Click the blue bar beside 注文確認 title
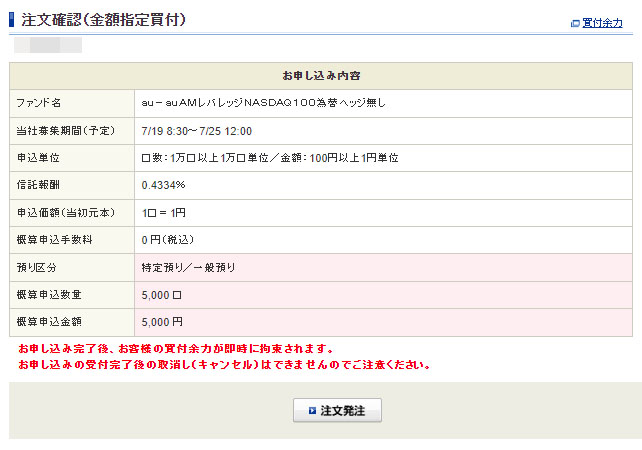Image resolution: width=642 pixels, height=450 pixels. point(11,19)
